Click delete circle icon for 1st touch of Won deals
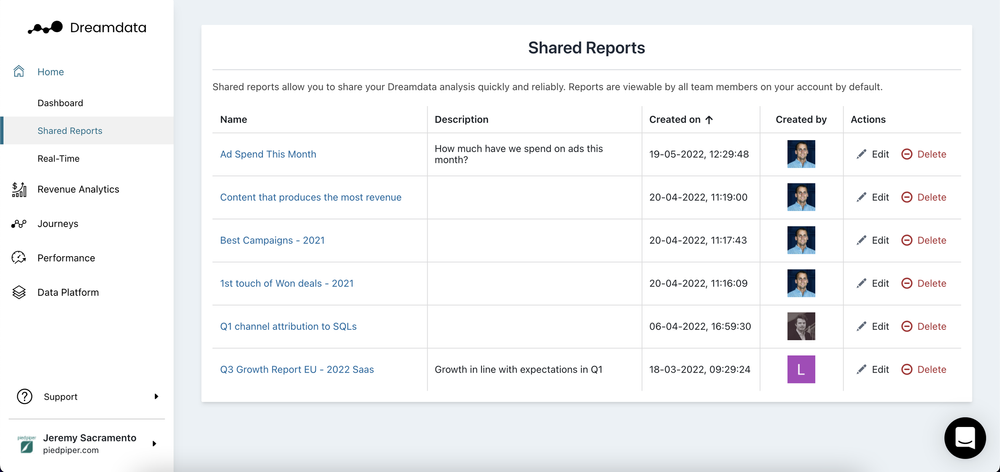This screenshot has width=1000, height=472. click(x=907, y=283)
